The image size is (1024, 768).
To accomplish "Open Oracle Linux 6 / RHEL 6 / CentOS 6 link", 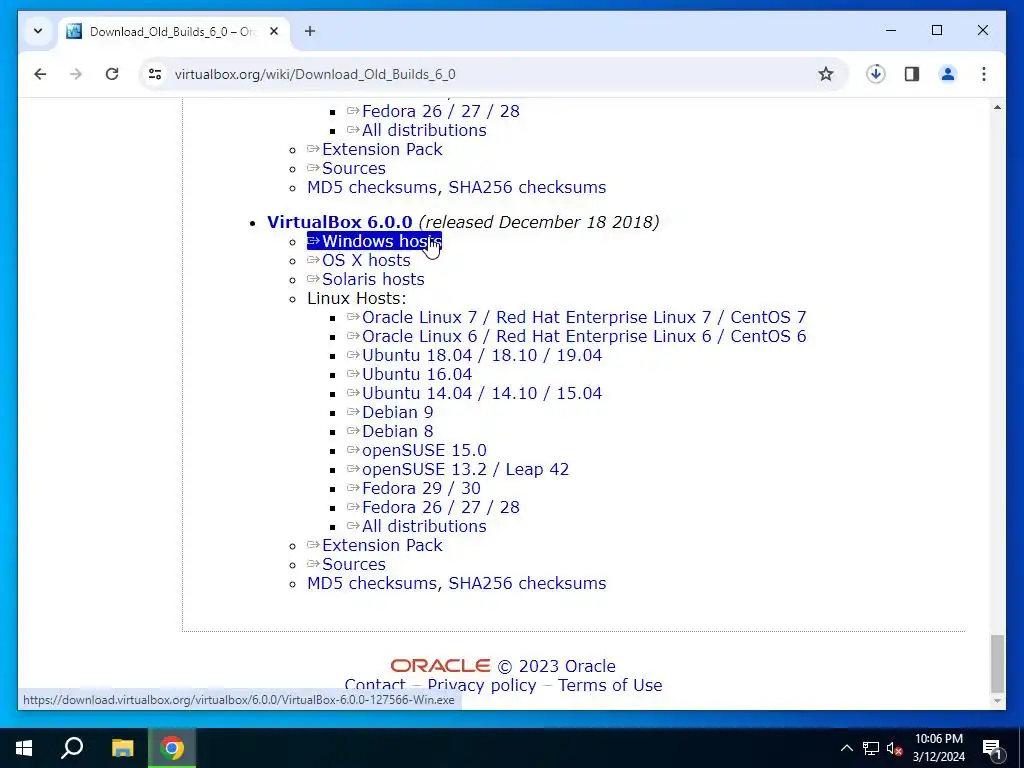I will point(577,336).
